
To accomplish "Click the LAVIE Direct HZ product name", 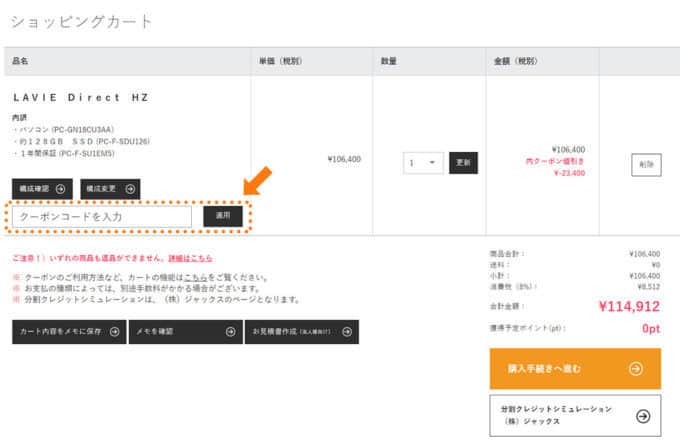I will (81, 98).
